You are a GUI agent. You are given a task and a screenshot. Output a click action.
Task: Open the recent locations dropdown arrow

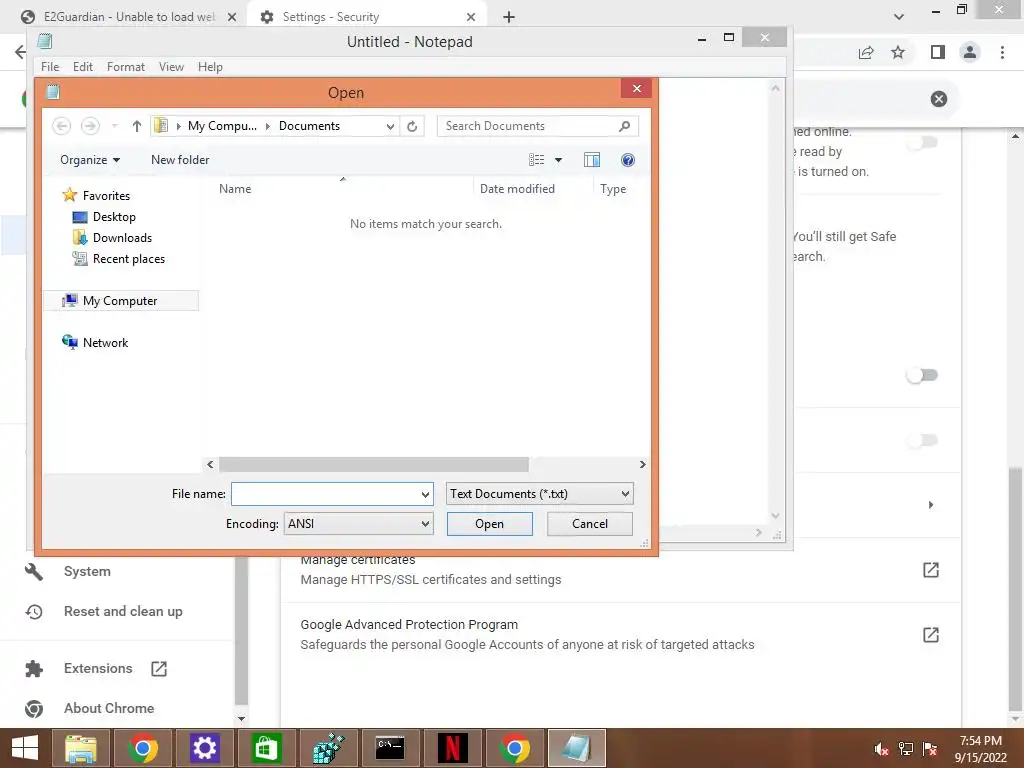(115, 126)
